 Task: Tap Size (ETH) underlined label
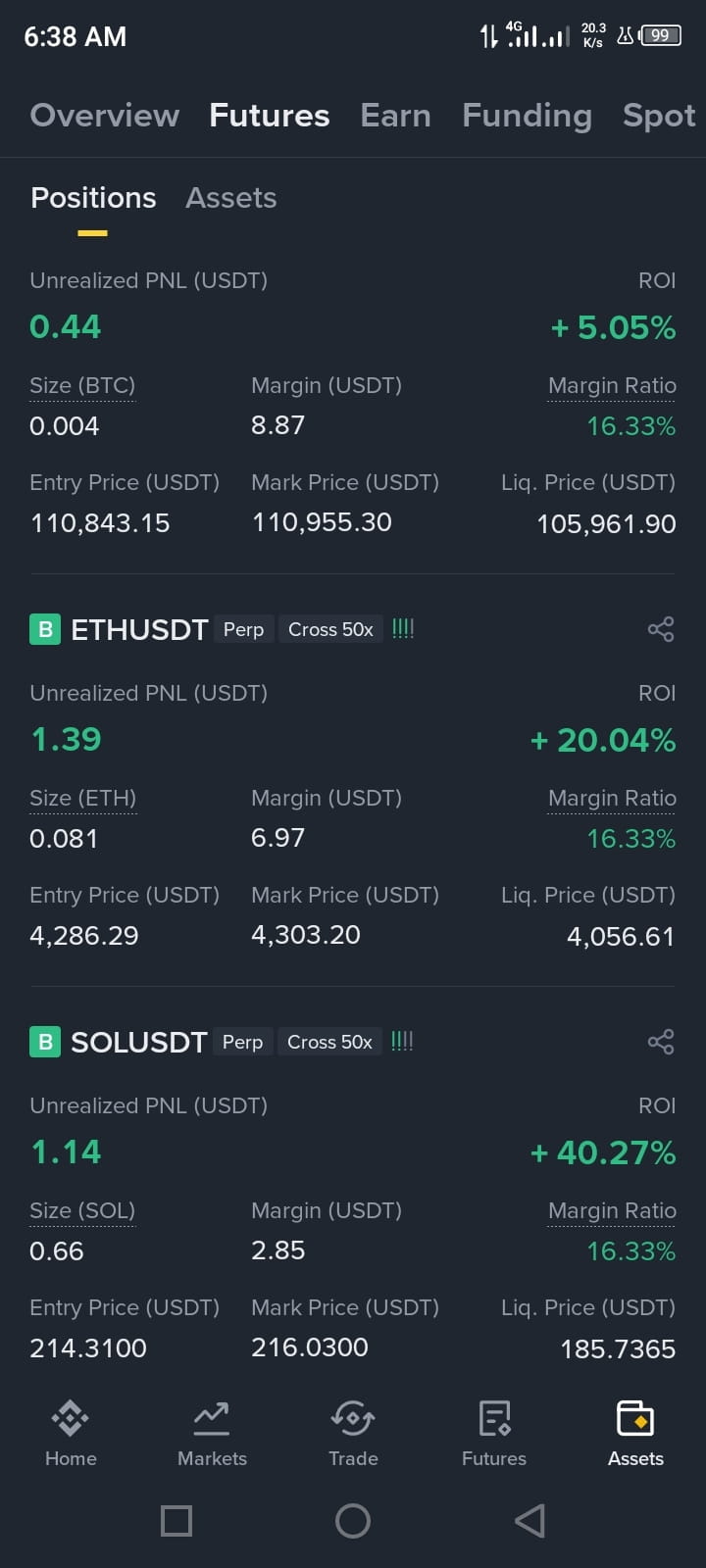click(x=83, y=799)
